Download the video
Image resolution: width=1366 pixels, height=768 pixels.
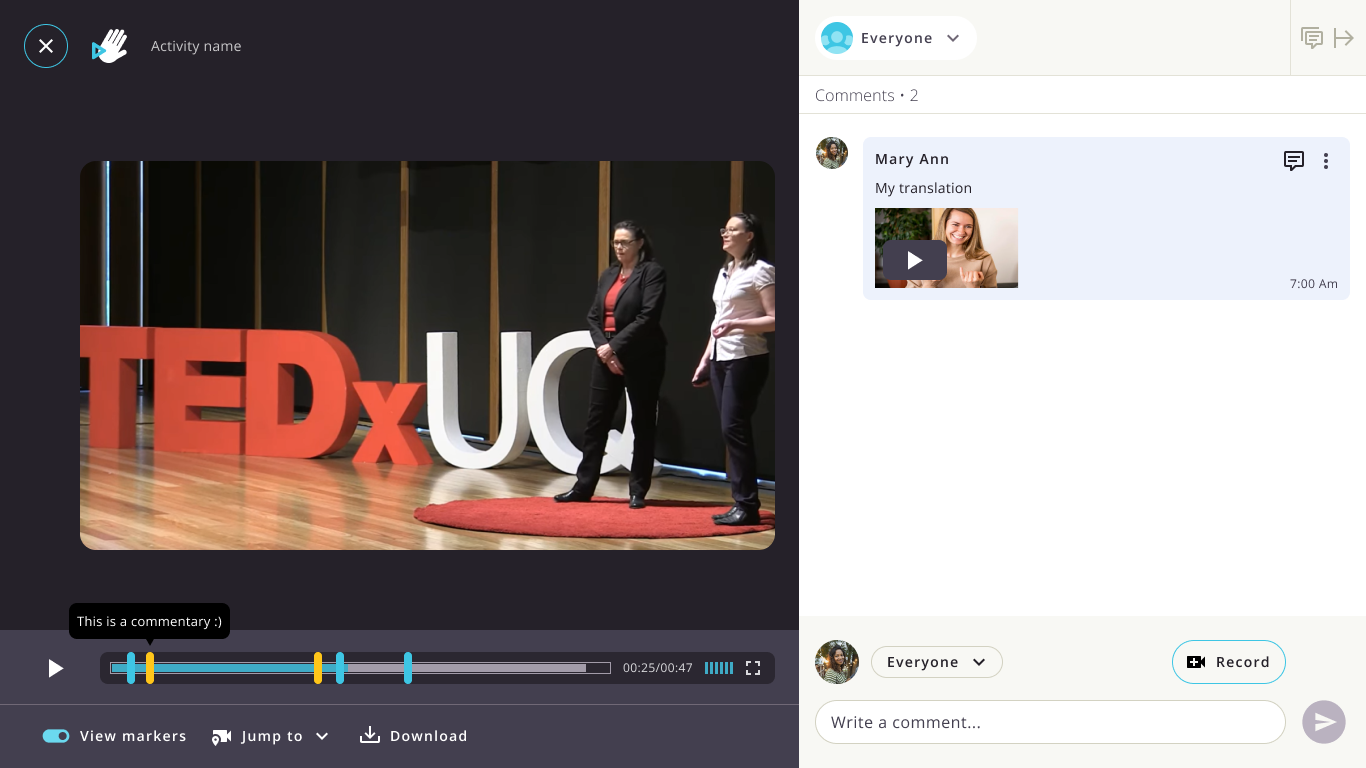pyautogui.click(x=414, y=736)
